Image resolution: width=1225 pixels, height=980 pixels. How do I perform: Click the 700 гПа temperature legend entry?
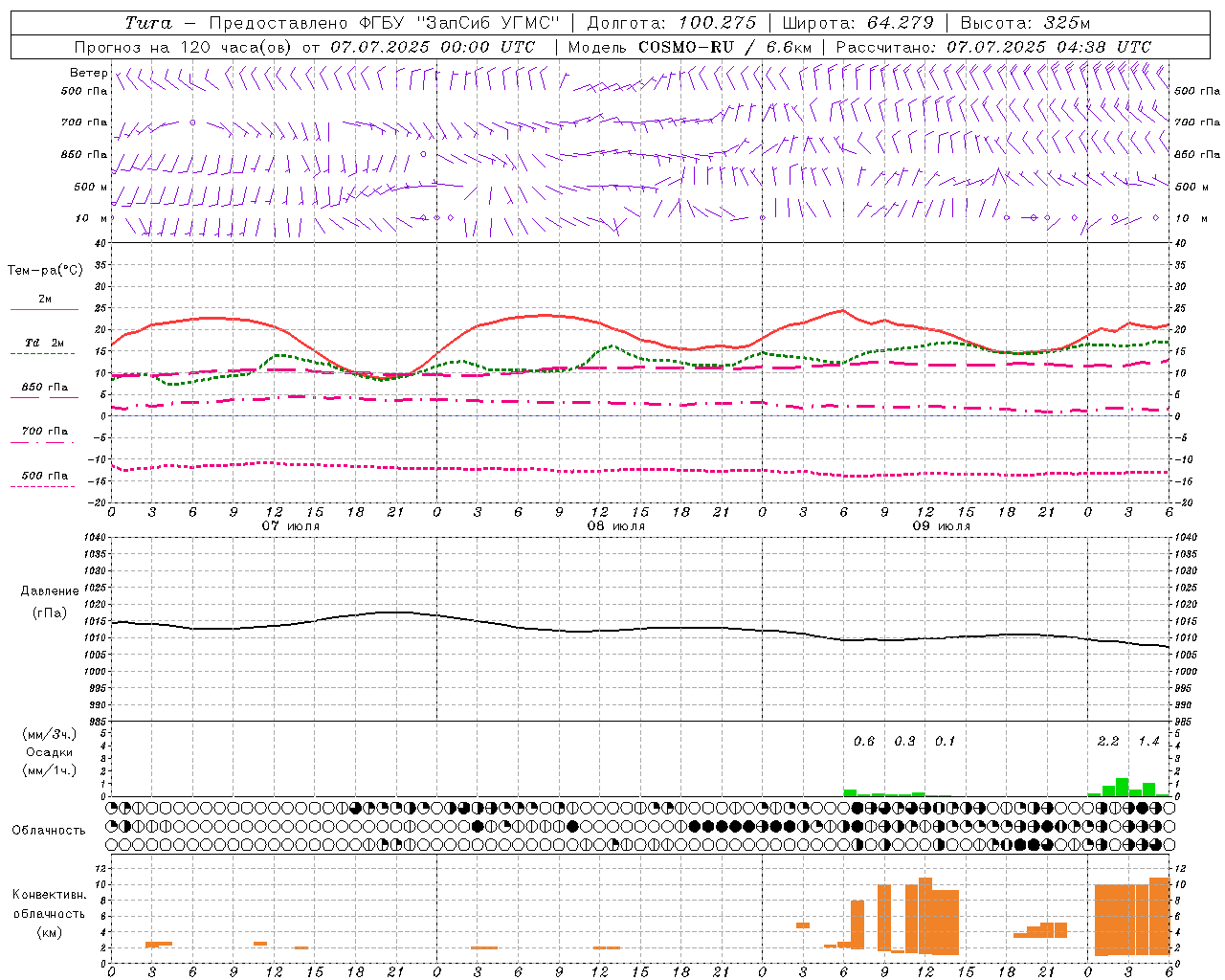[x=45, y=432]
